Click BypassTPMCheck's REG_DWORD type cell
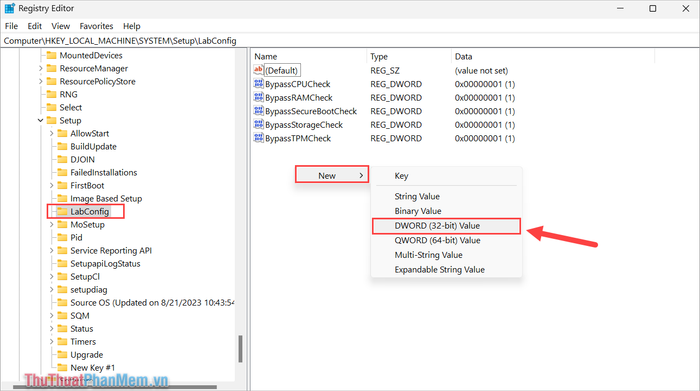Screen dimensions: 700x391 (396, 138)
